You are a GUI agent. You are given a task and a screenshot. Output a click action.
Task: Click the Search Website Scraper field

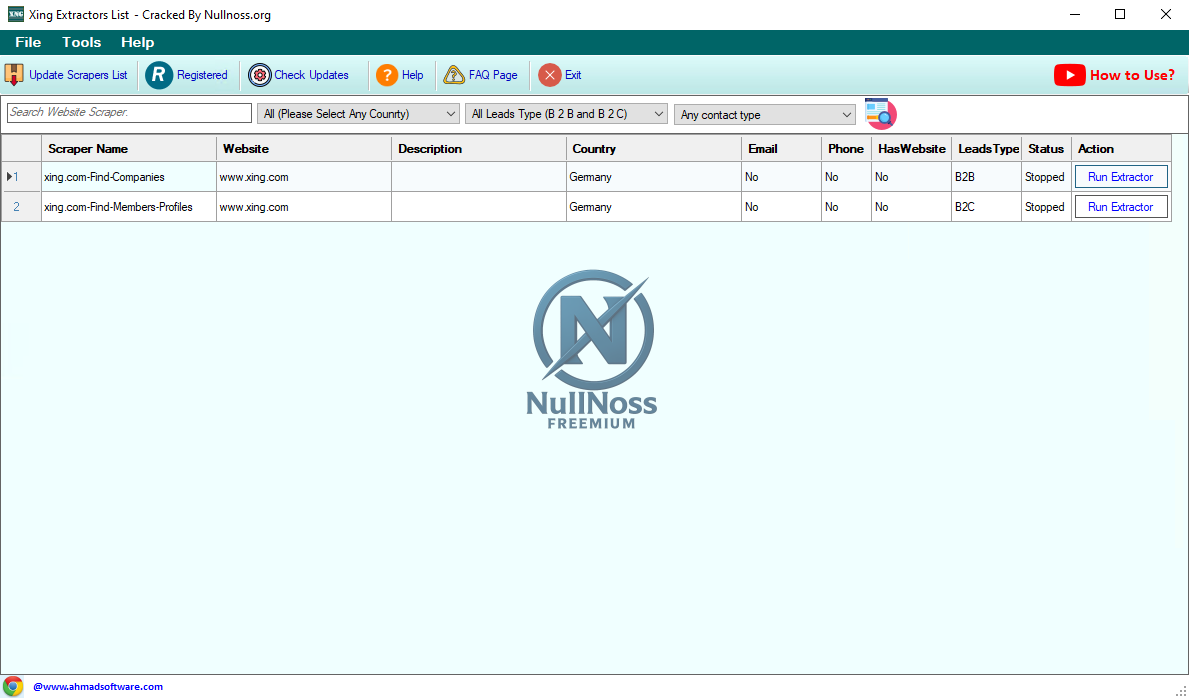[129, 113]
